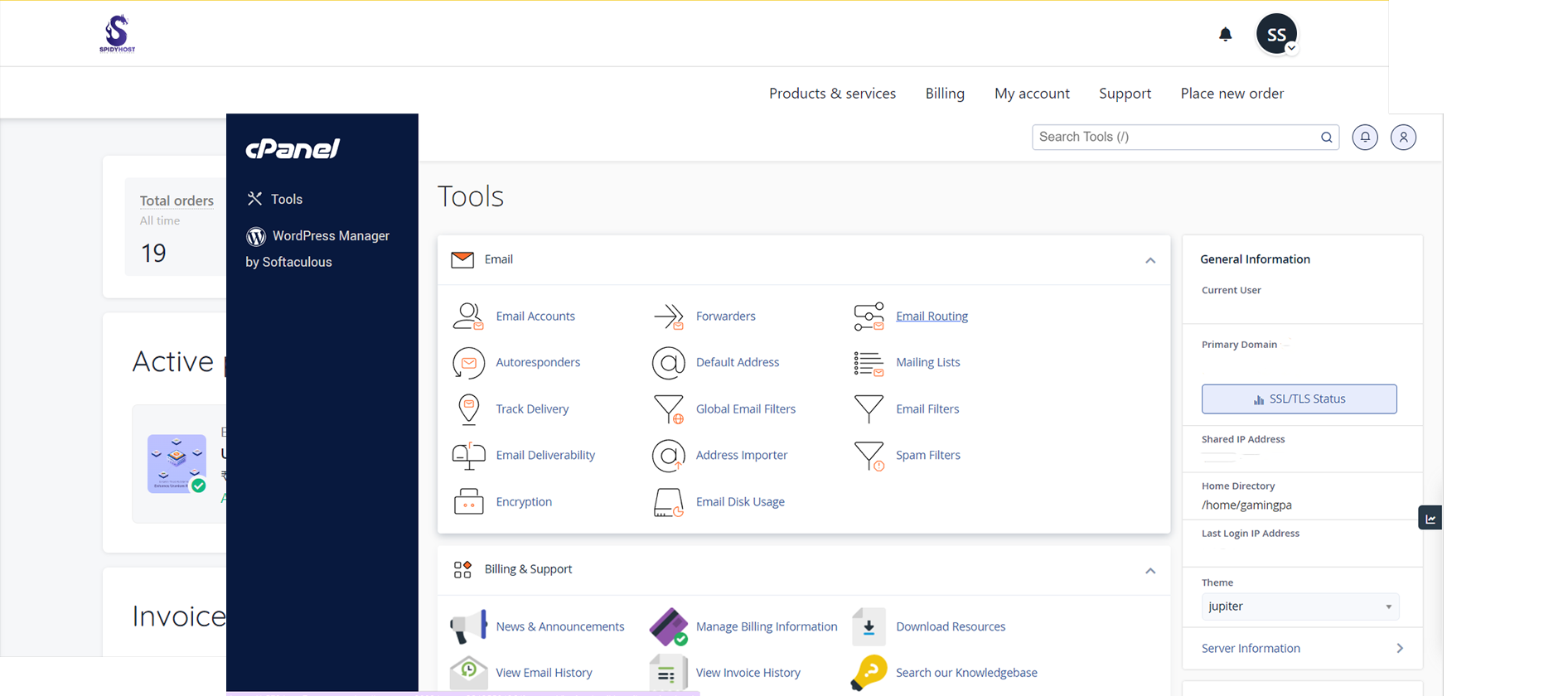Click the Email Routing icon

coord(869,317)
